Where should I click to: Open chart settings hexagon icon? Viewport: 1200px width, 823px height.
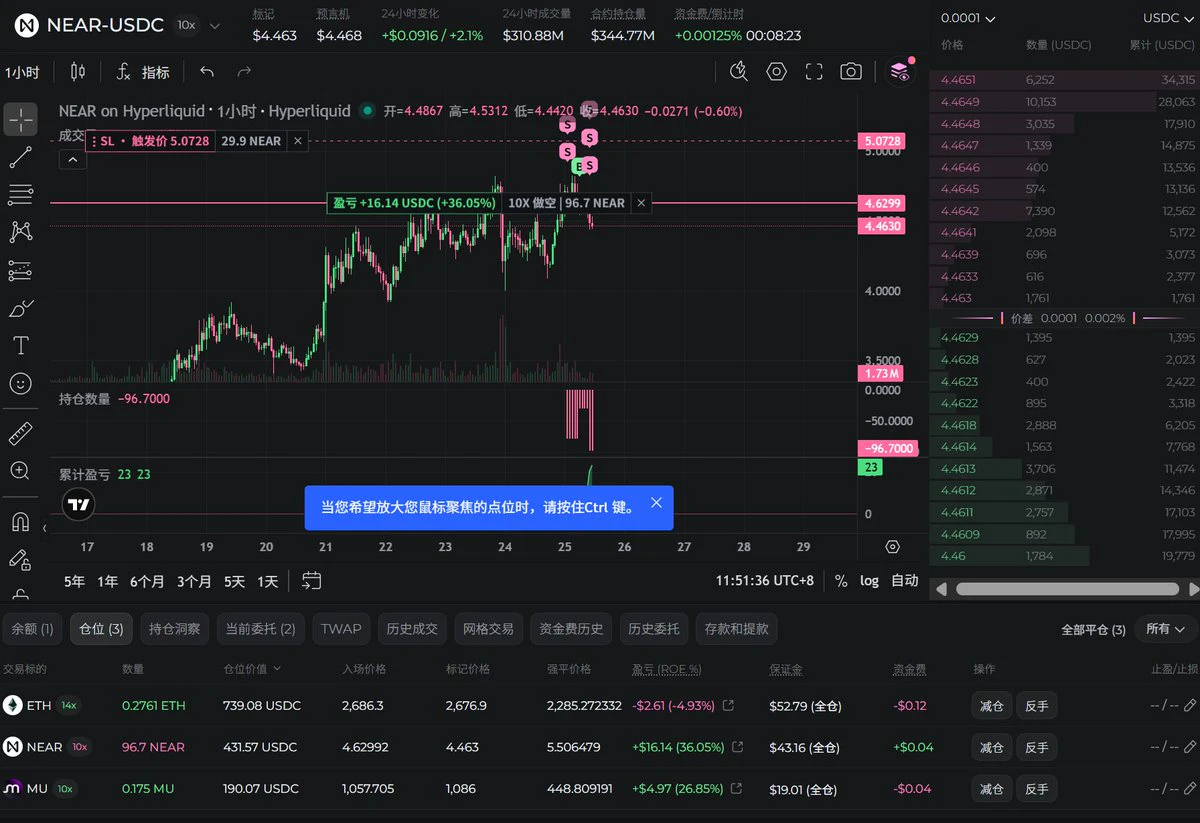[x=776, y=71]
